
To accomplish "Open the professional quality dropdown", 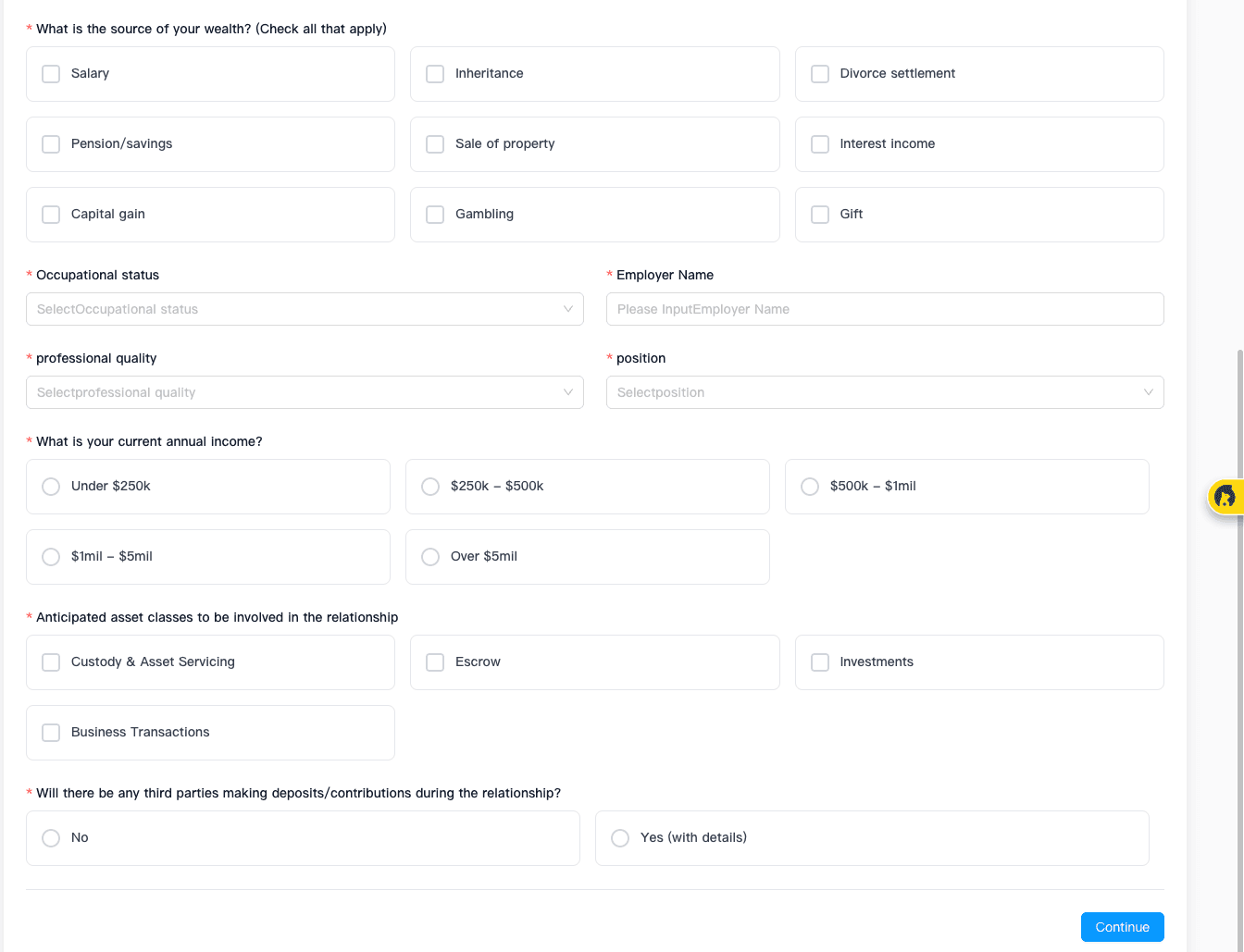I will pos(305,392).
